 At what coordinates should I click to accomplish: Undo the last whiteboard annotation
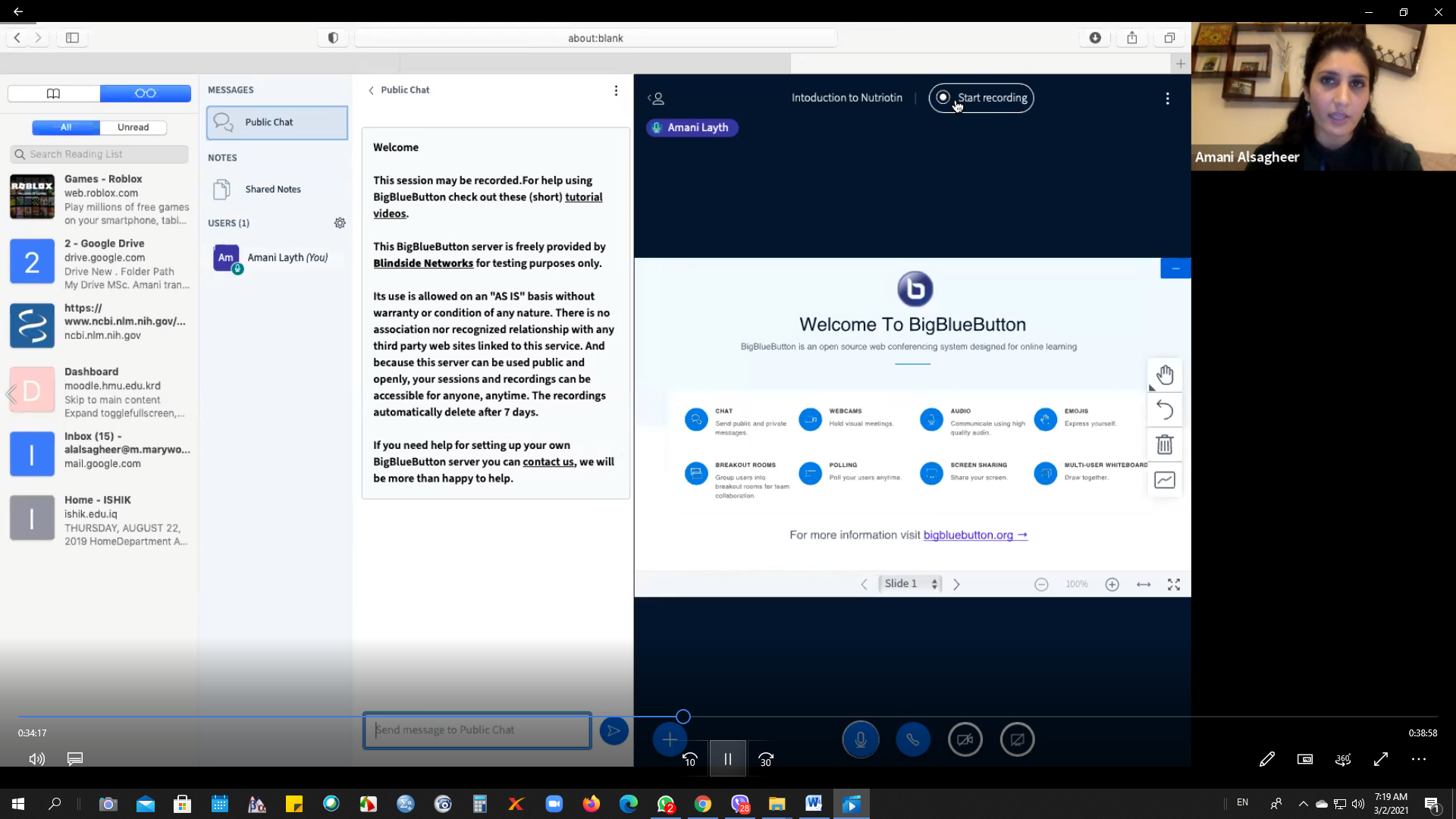coord(1165,410)
